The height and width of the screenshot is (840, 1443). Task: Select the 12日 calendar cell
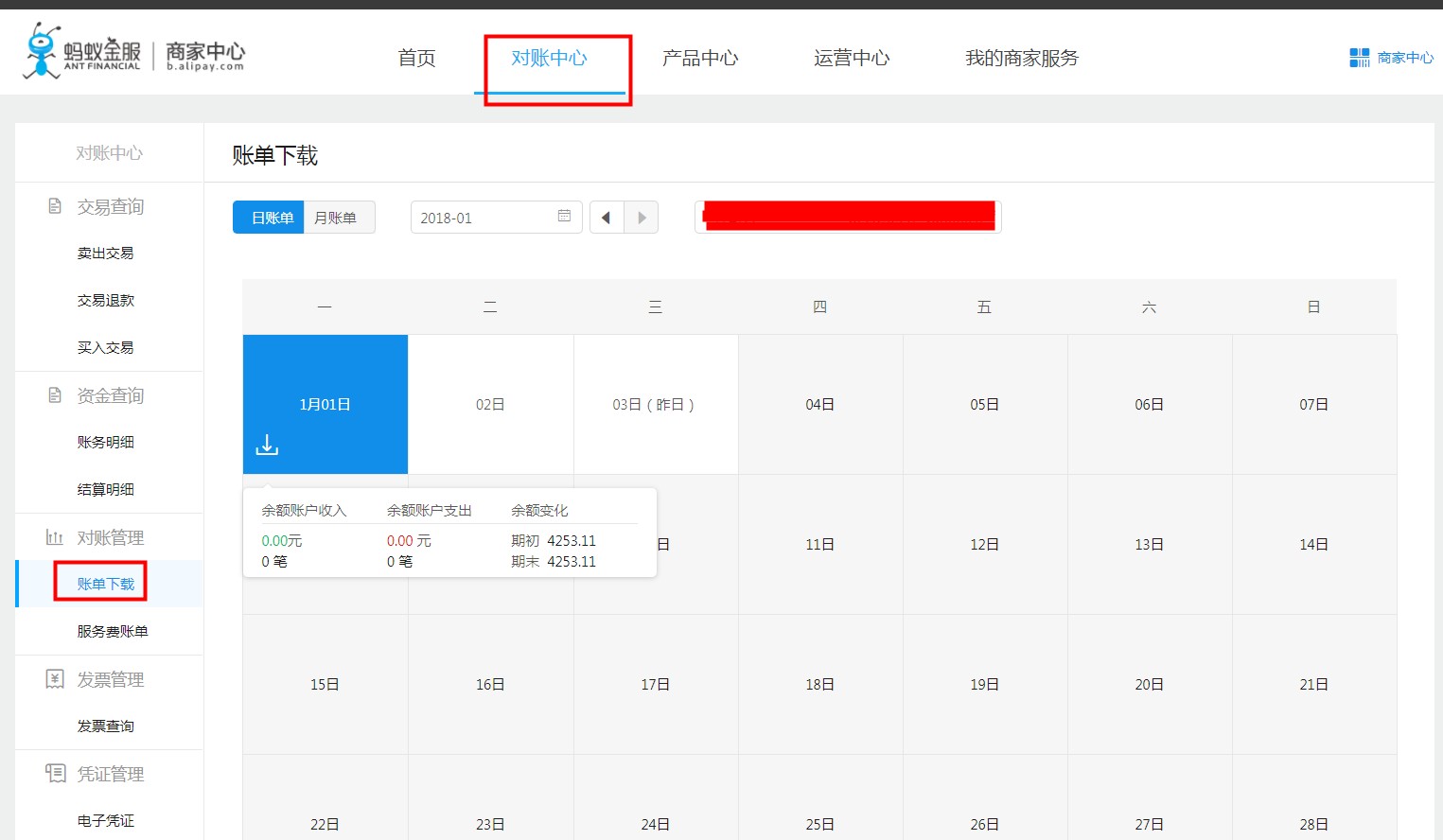985,544
